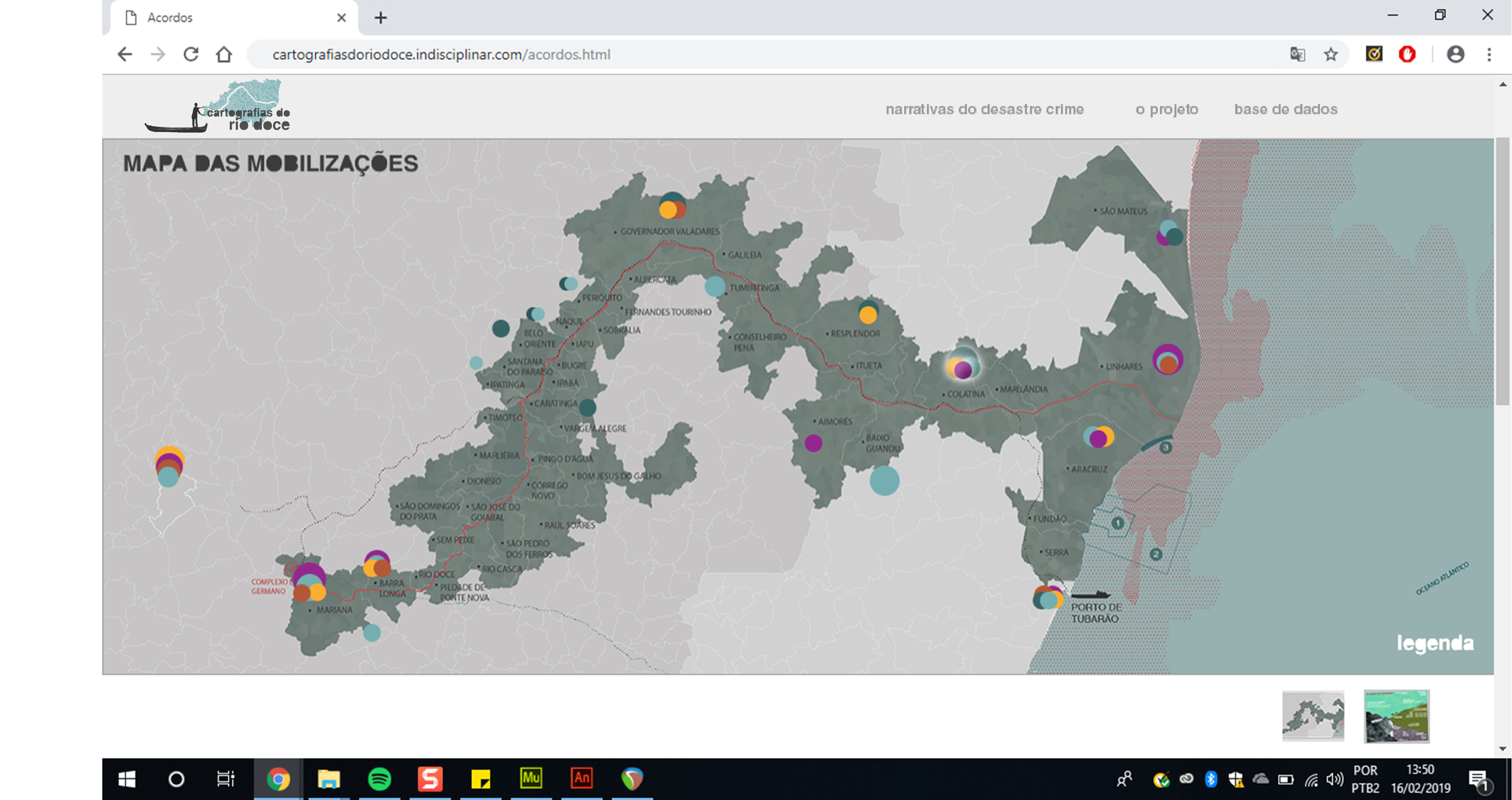1512x800 pixels.
Task: Open 'narrativas do desastre crime' menu
Action: 984,109
